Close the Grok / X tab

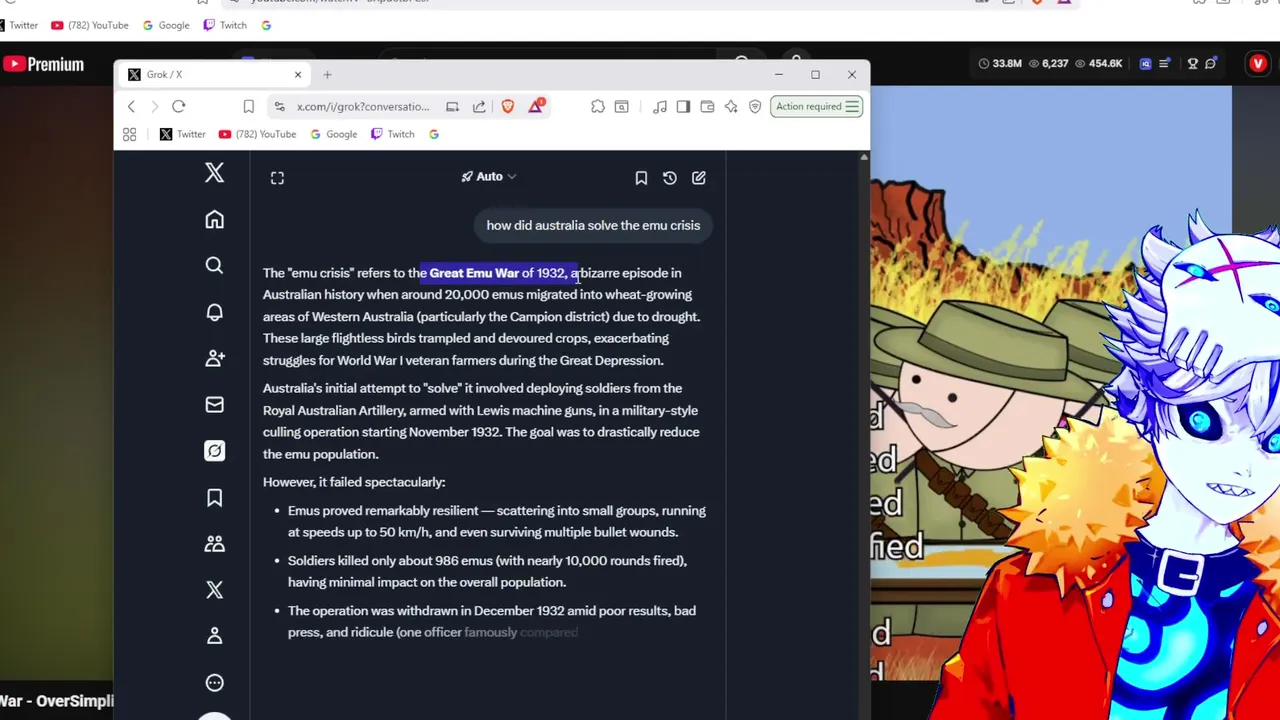(x=297, y=75)
